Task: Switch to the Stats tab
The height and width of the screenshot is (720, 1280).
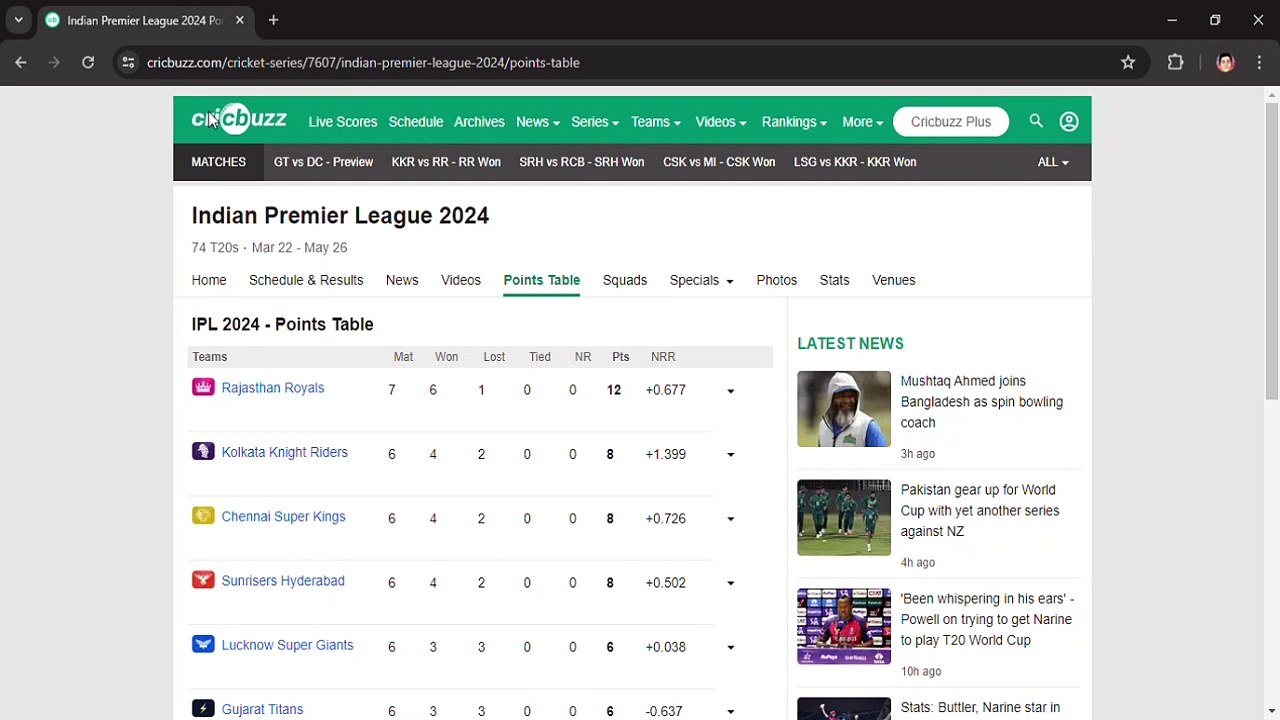Action: point(834,280)
